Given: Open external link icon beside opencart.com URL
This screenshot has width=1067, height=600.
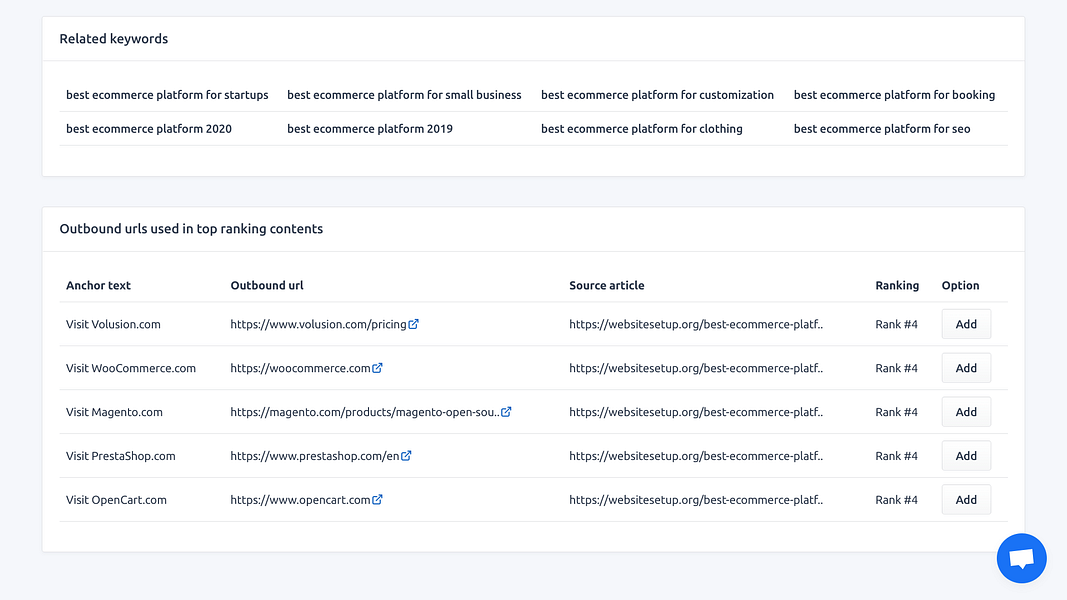Looking at the screenshot, I should coord(377,499).
